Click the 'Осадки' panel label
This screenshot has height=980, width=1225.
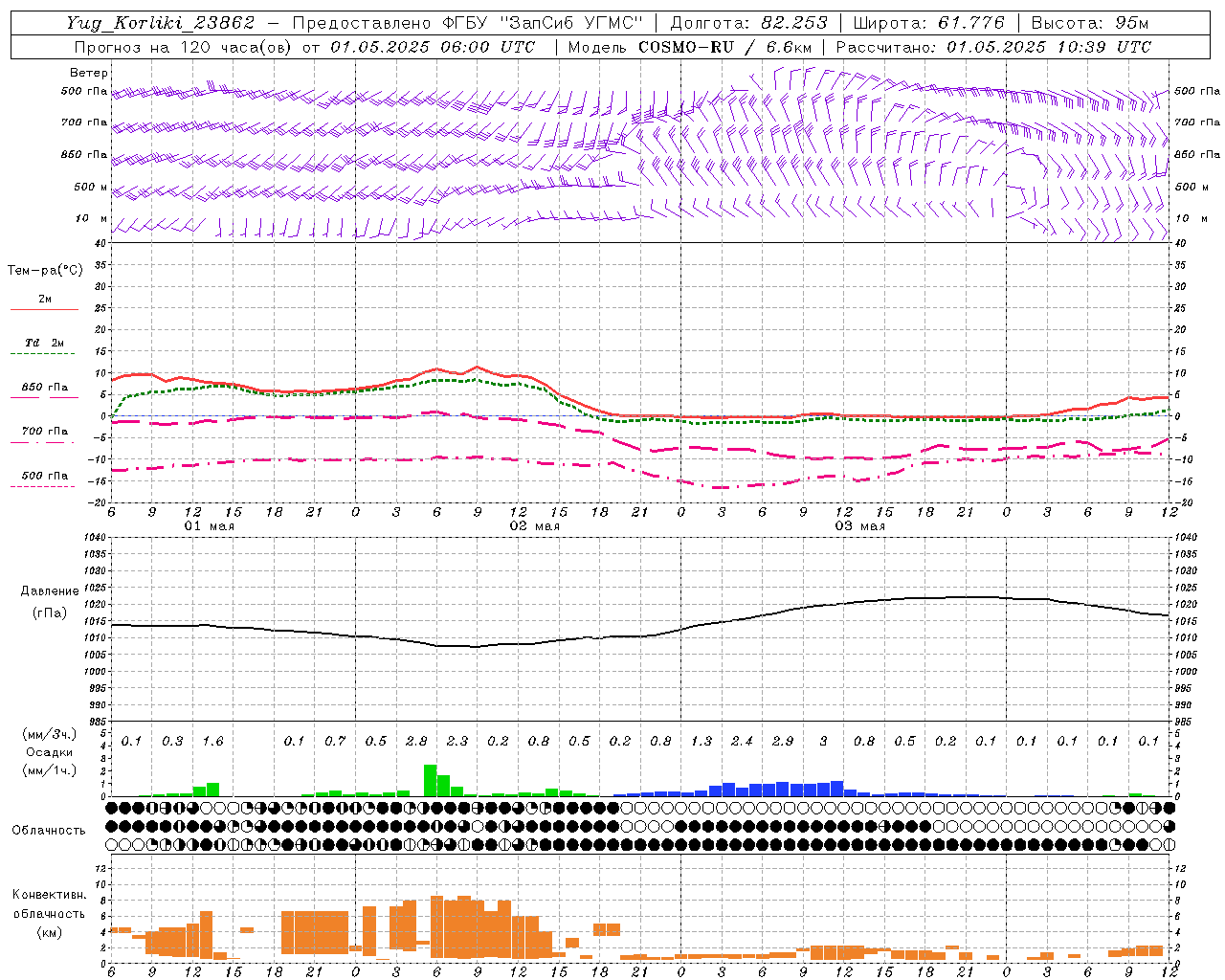pos(48,752)
